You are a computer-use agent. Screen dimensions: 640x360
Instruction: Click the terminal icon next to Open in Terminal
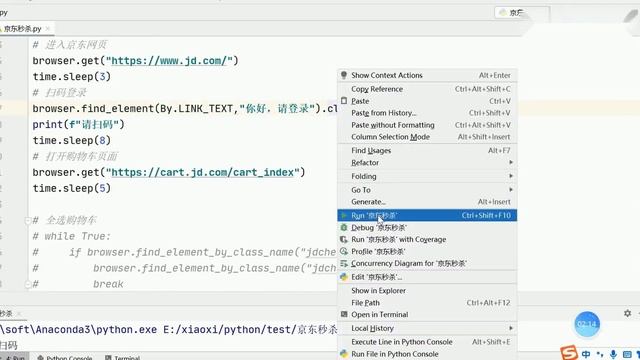tap(344, 314)
